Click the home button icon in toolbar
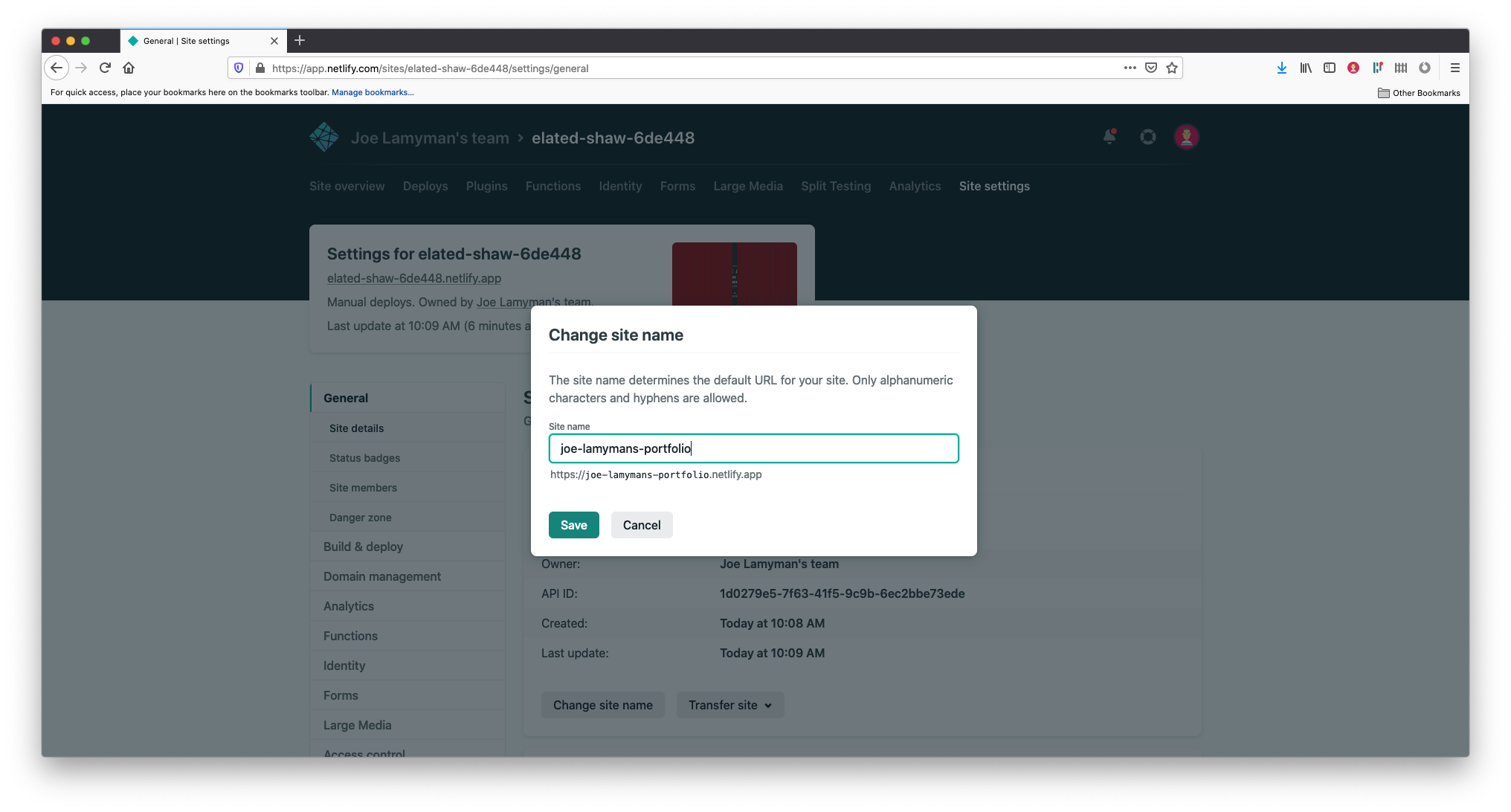This screenshot has height=812, width=1511. (x=128, y=67)
